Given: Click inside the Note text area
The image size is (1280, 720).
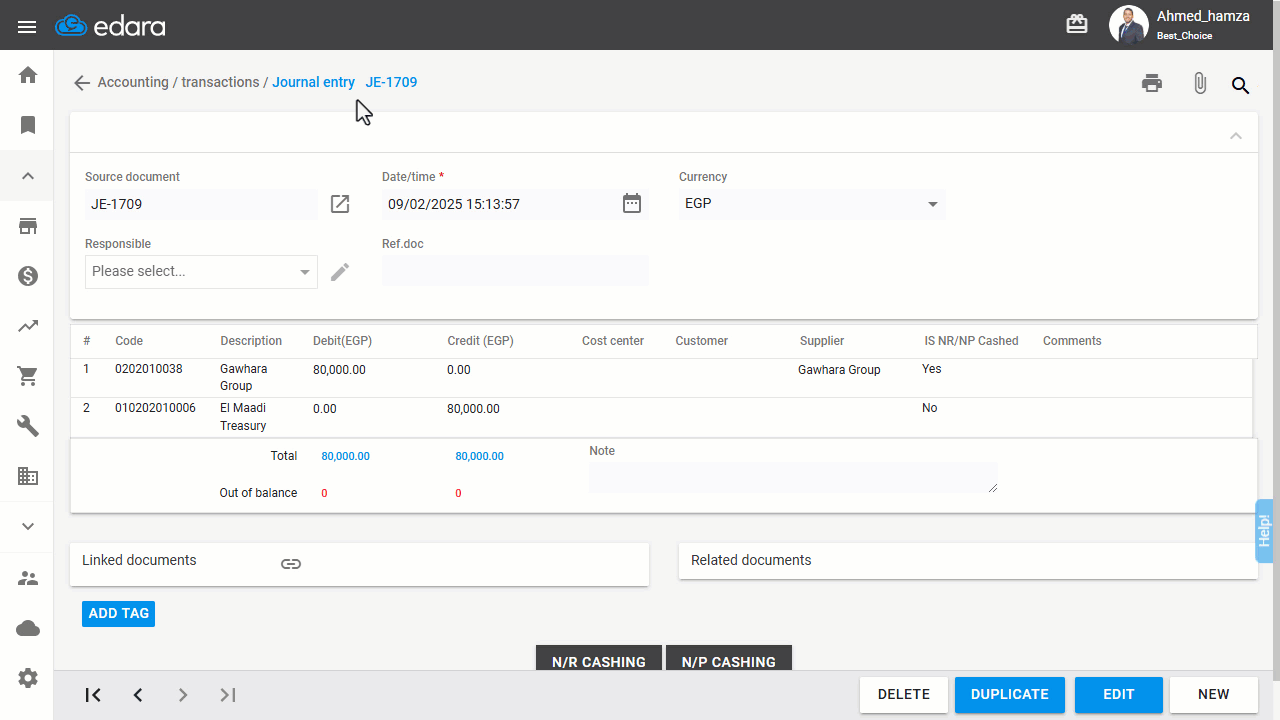Looking at the screenshot, I should click(x=793, y=477).
